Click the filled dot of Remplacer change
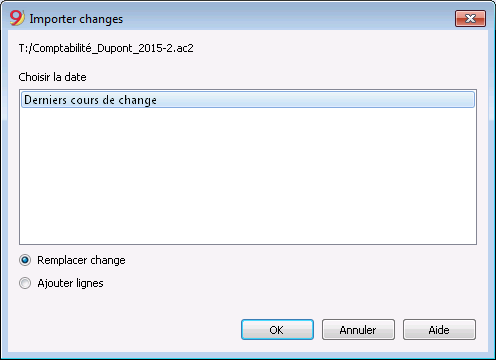 tap(25, 260)
